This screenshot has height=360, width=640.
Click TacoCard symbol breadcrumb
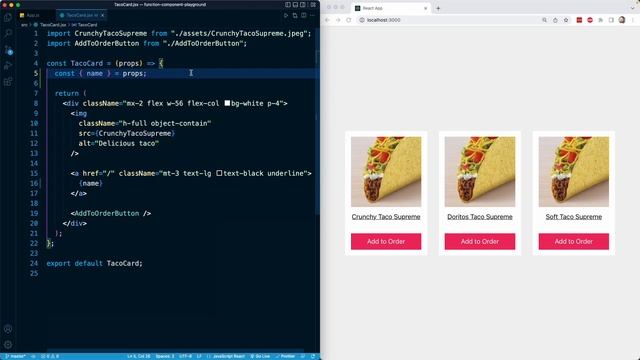(88, 25)
